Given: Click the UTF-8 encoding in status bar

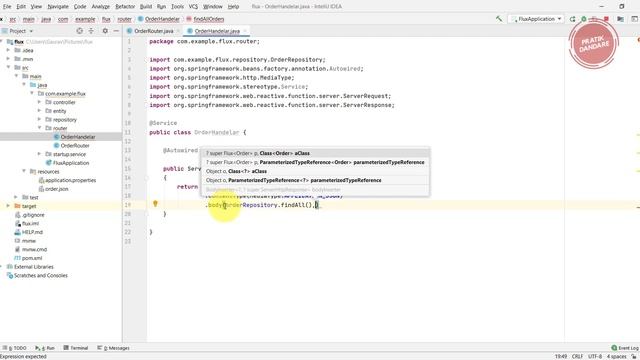Looking at the screenshot, I should [595, 356].
